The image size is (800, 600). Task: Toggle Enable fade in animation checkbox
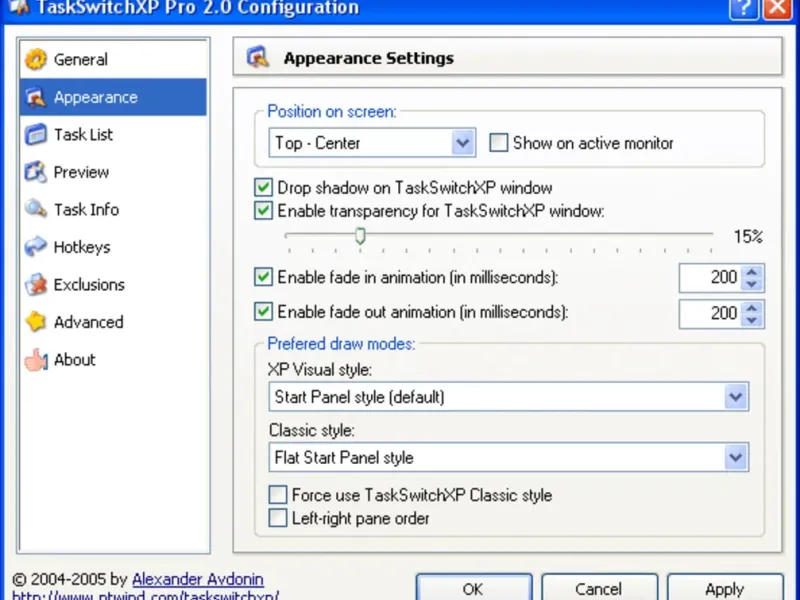pos(263,277)
